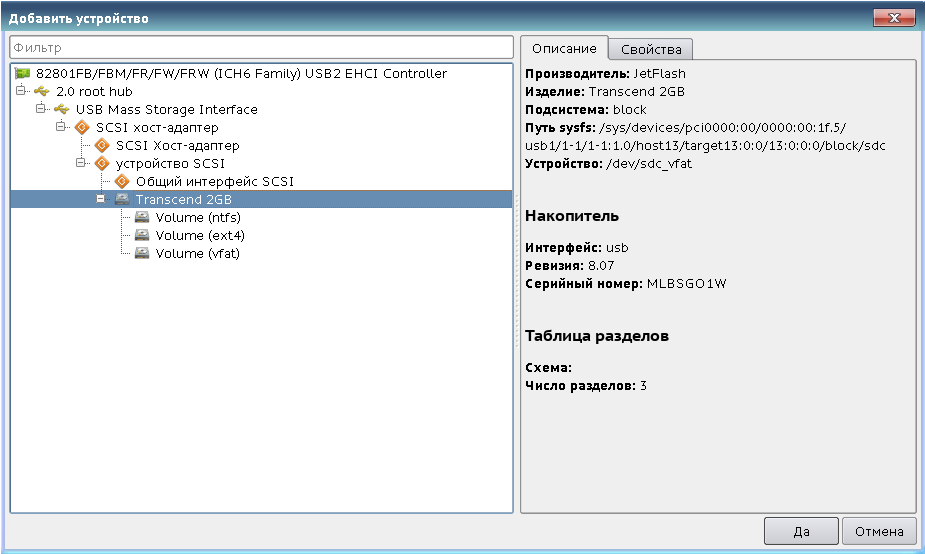The height and width of the screenshot is (554, 925).
Task: Click the orange icon beside устройство SCSI
Action: [x=102, y=163]
